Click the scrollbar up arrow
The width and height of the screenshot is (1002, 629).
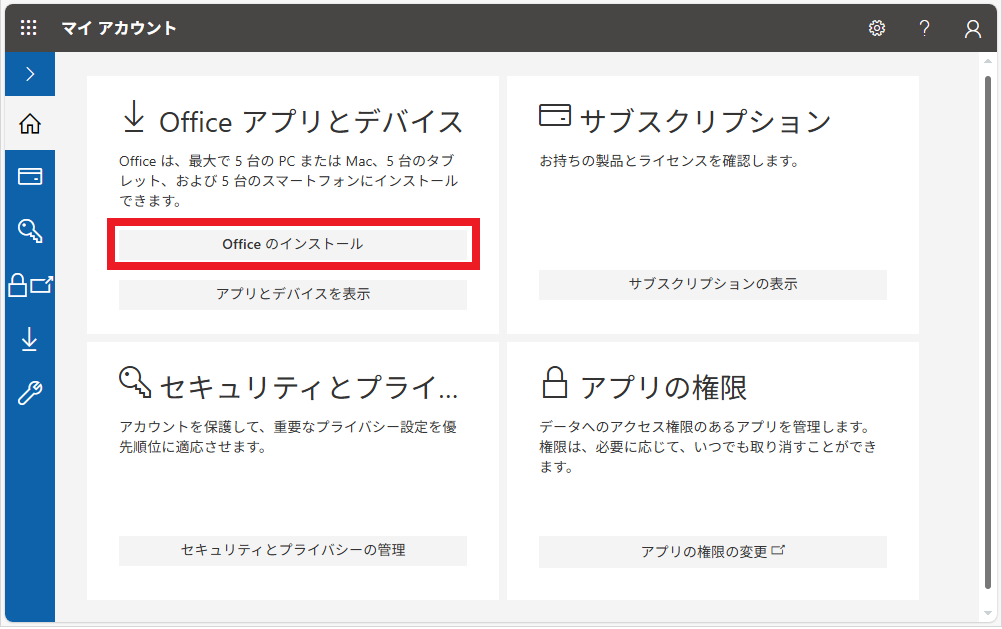pos(988,61)
